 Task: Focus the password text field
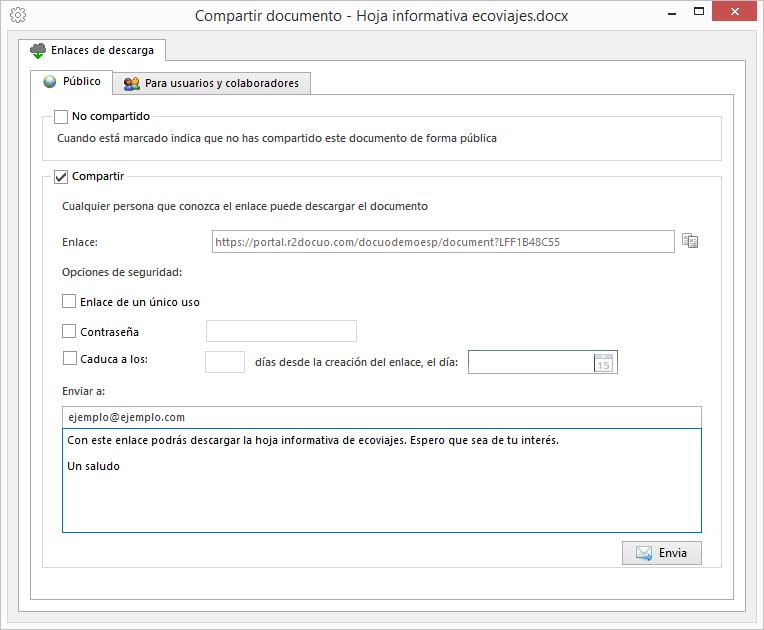tap(281, 331)
